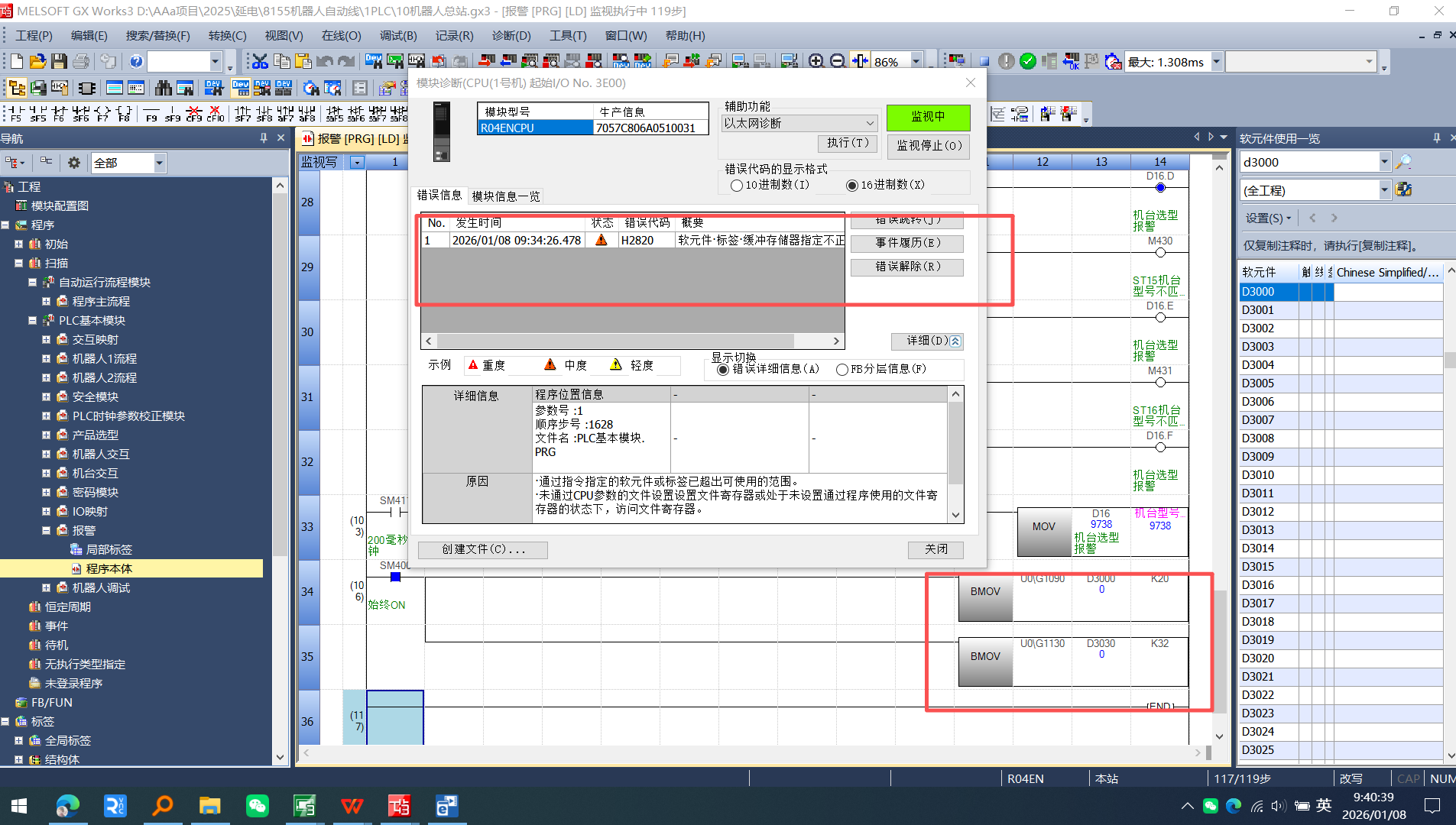Click the navigation panel settings gear icon
This screenshot has height=825, width=1456.
point(74,163)
